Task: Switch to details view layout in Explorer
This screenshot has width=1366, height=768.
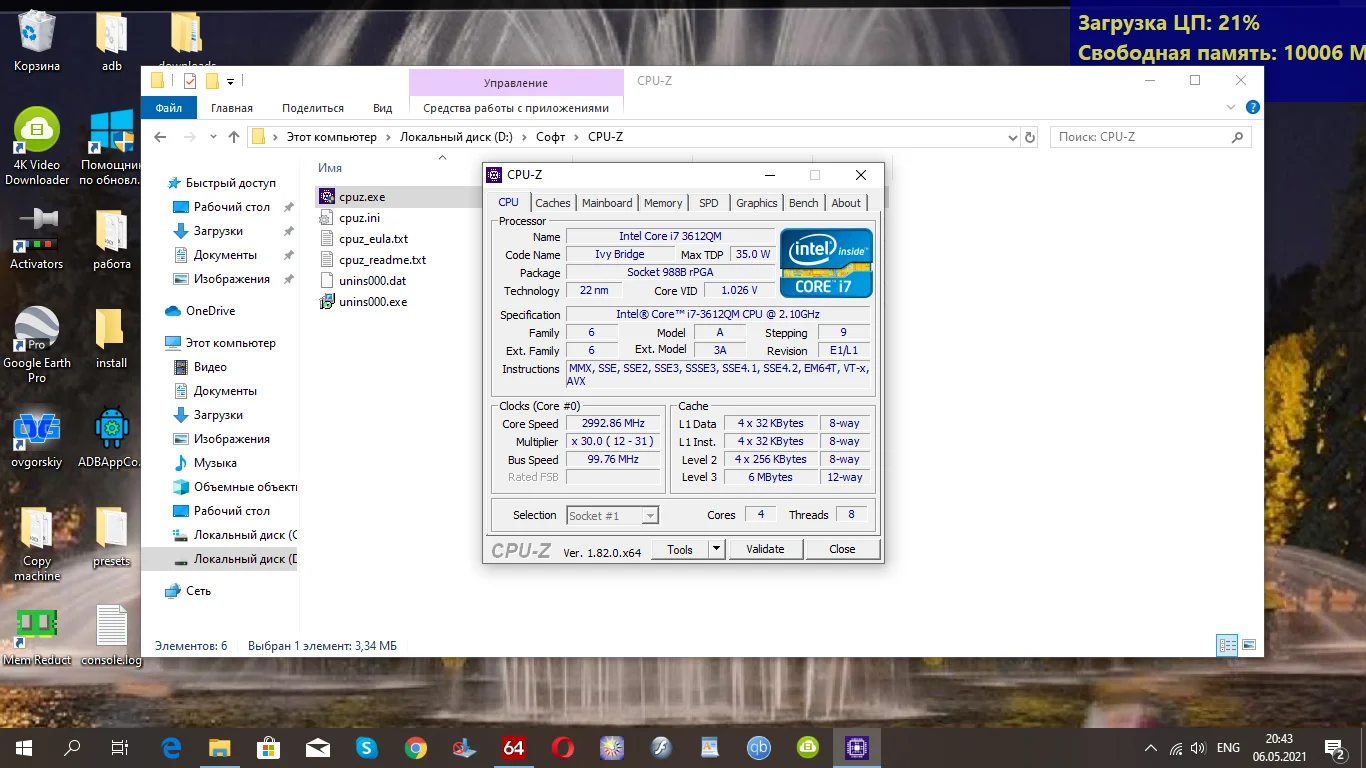Action: [x=1226, y=646]
